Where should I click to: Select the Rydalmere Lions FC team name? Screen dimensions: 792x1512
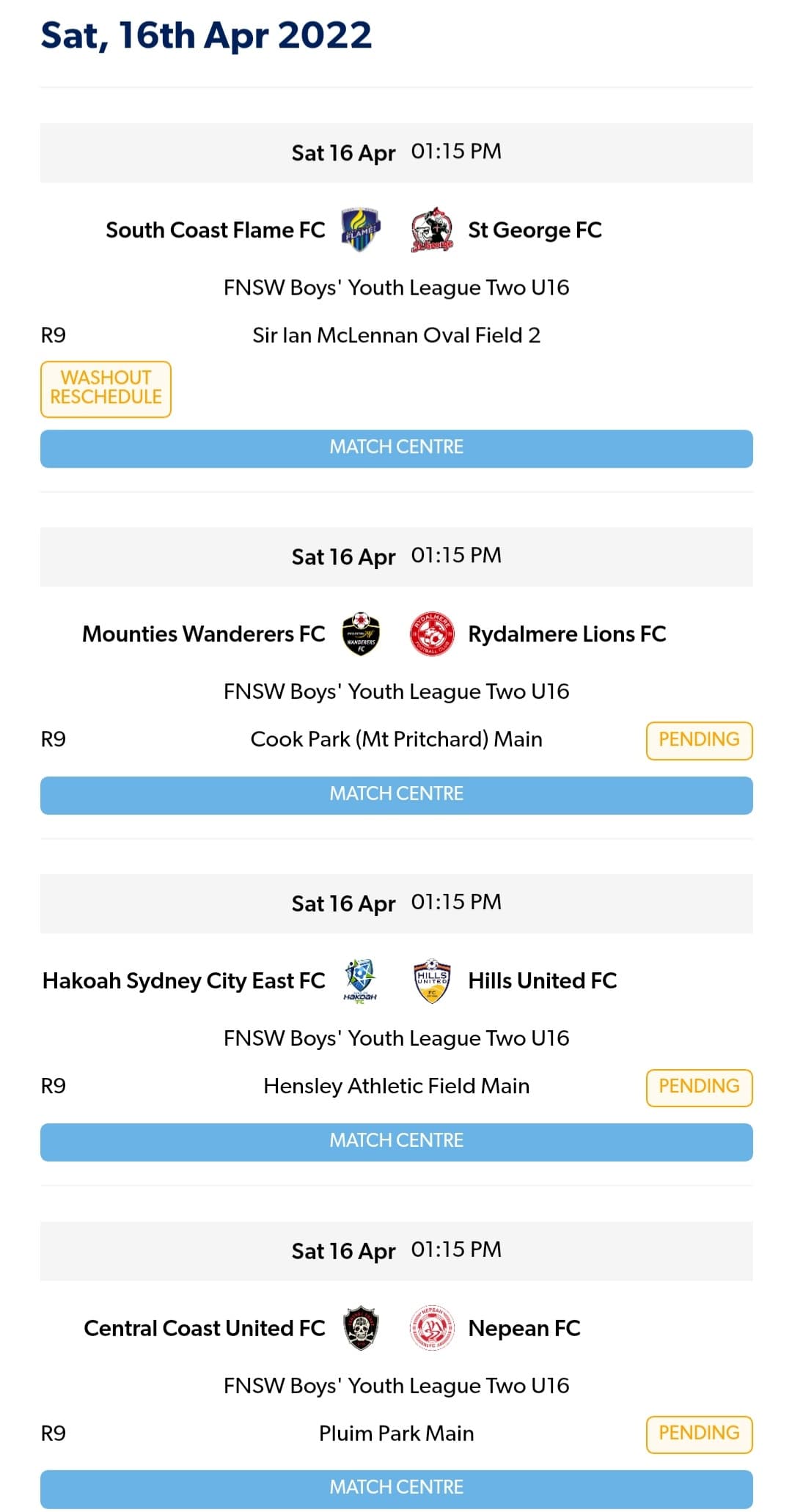pos(567,634)
